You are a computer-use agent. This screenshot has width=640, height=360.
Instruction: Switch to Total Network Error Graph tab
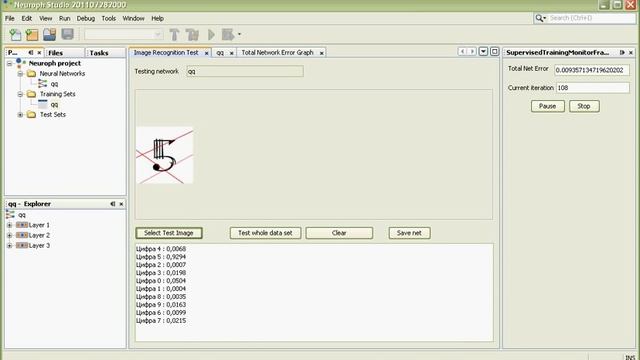pos(278,53)
